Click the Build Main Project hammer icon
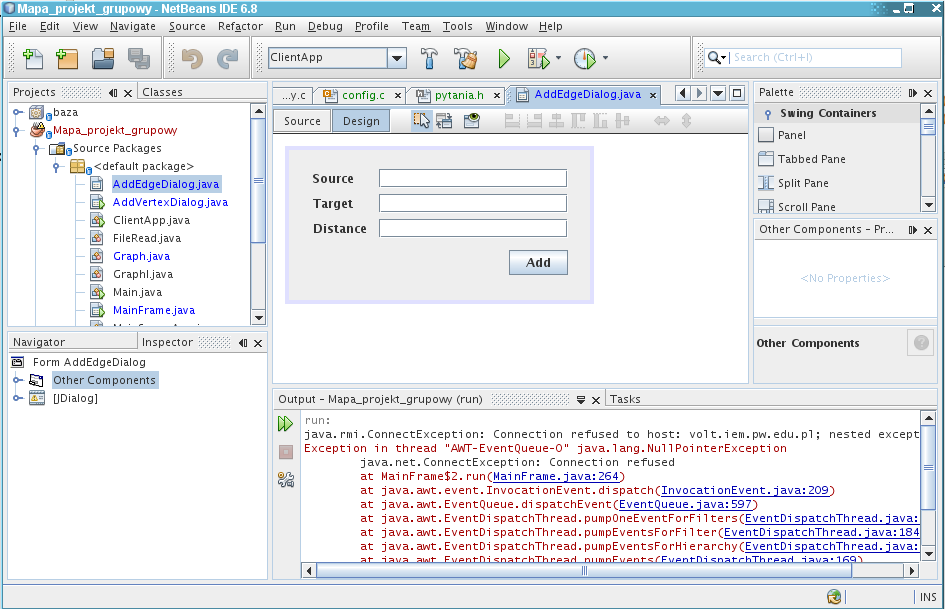Image resolution: width=945 pixels, height=609 pixels. click(429, 58)
